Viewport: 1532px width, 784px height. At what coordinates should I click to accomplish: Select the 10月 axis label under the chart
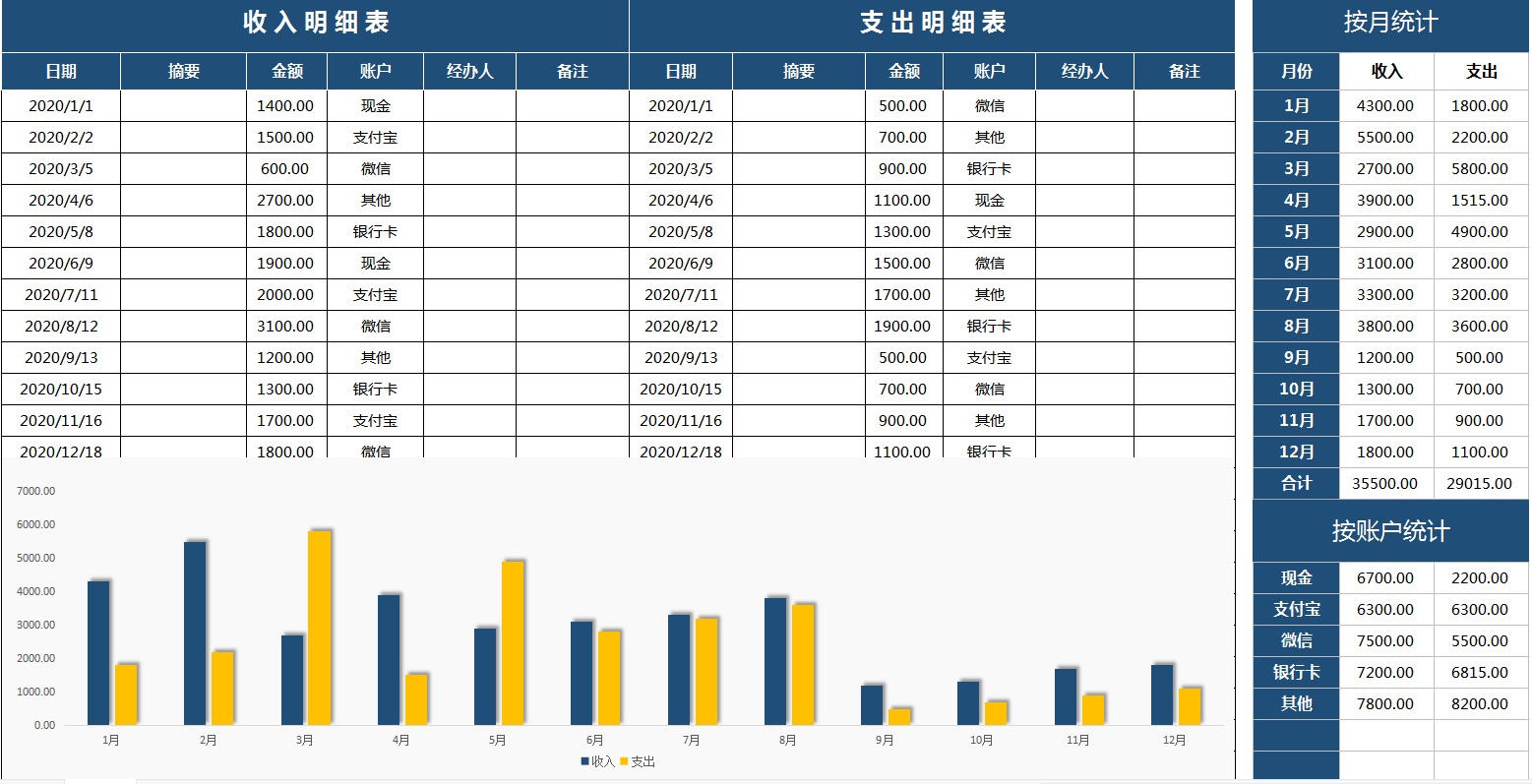coord(981,740)
